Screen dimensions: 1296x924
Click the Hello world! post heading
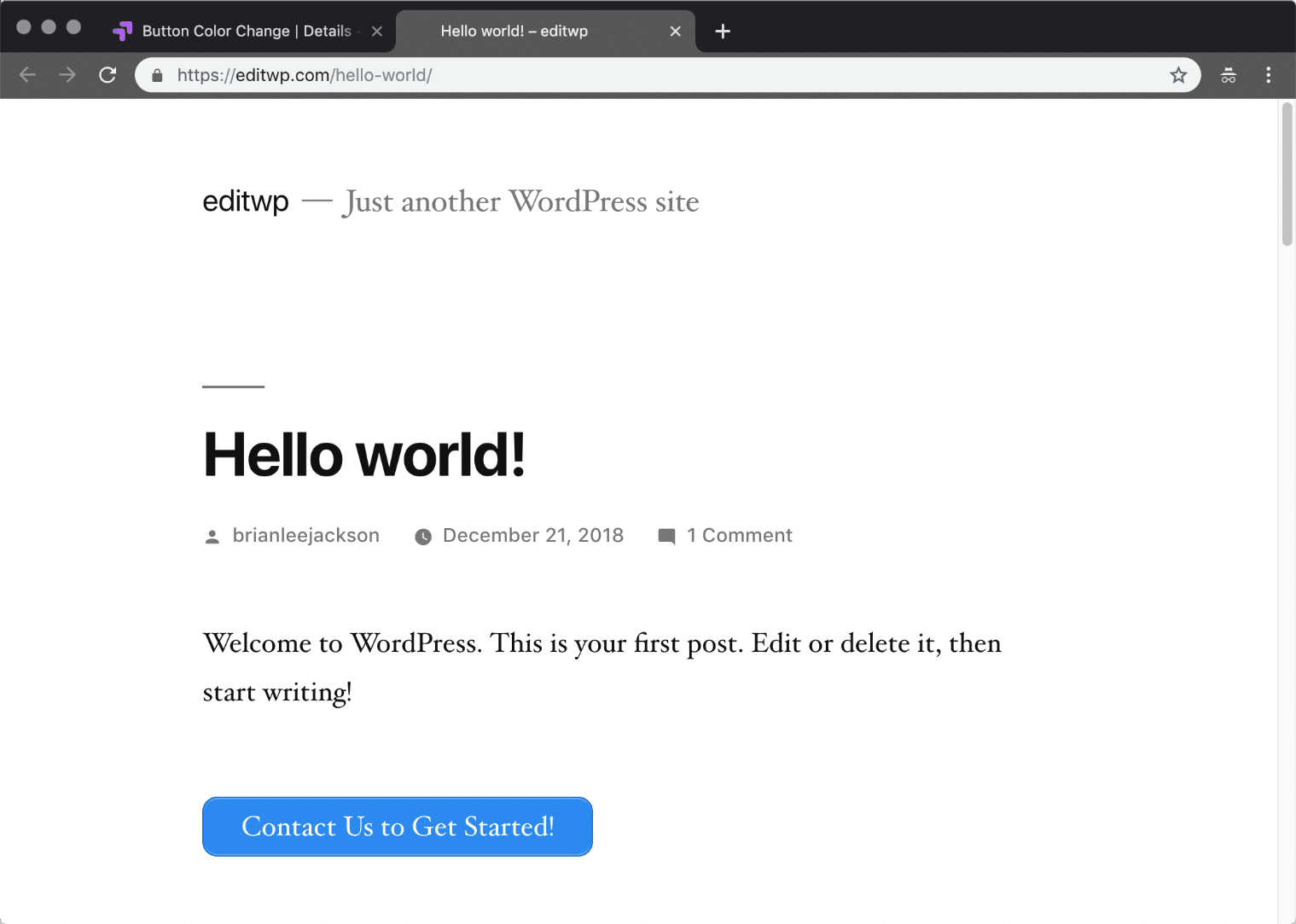click(363, 455)
